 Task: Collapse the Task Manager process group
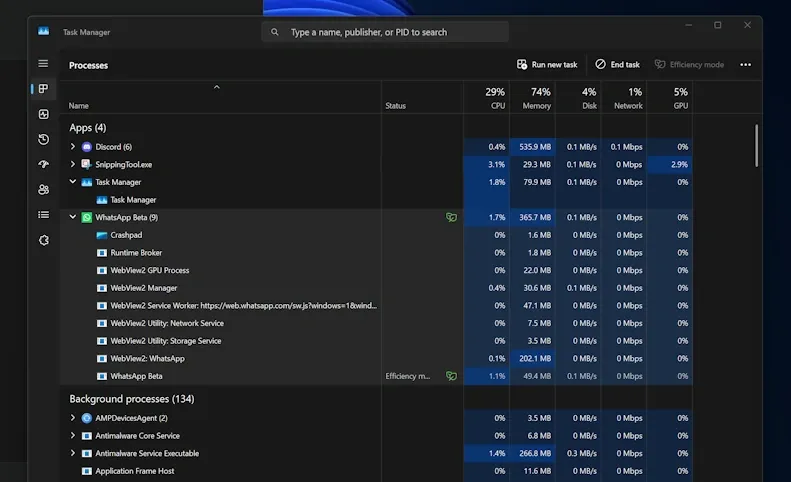(73, 181)
